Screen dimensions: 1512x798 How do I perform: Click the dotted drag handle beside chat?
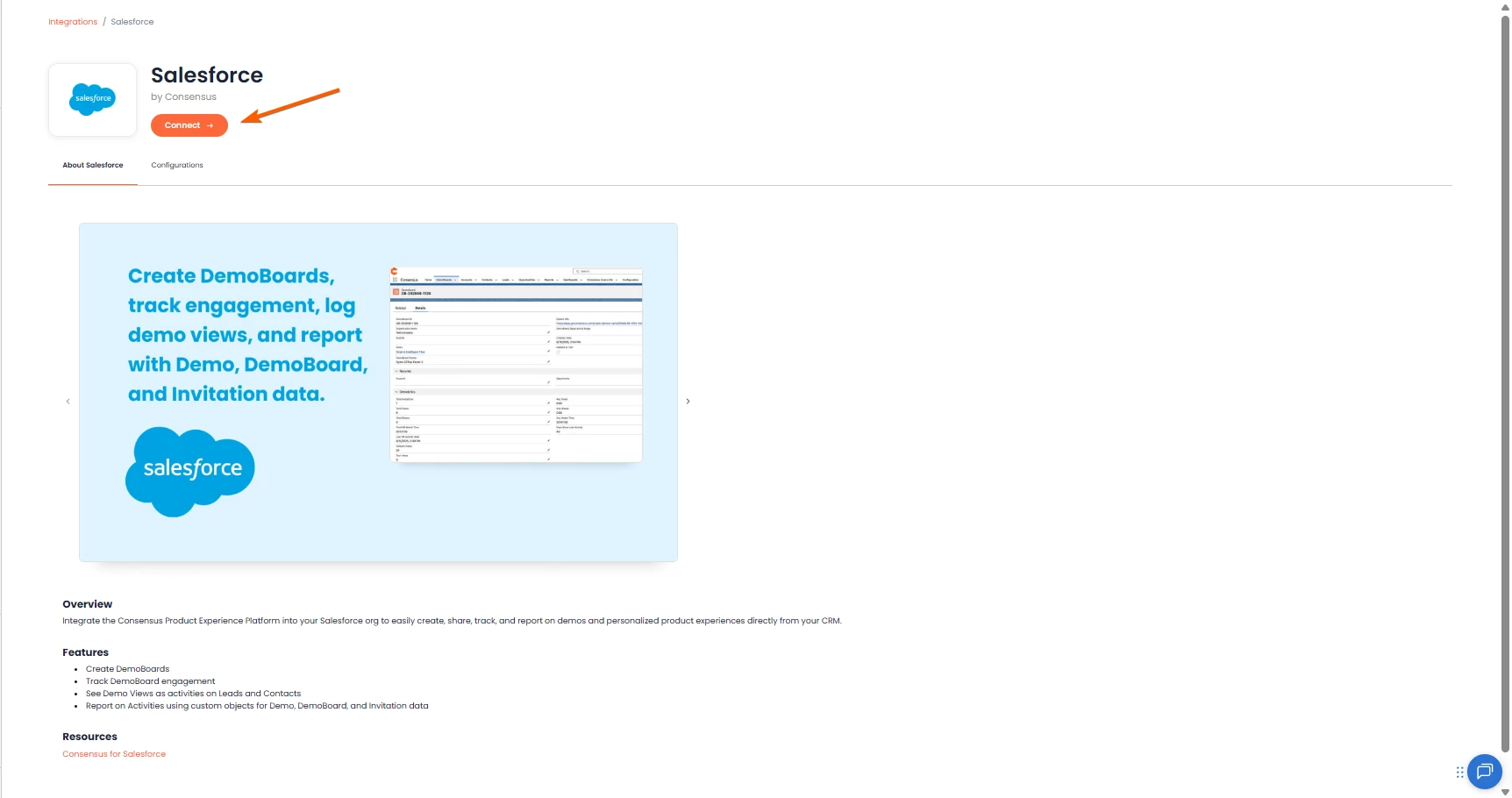[1459, 773]
